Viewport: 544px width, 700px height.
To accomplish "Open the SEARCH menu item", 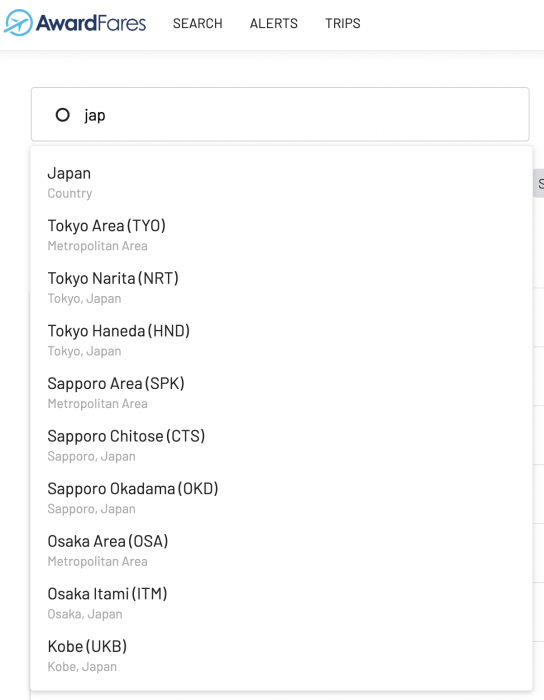I will click(197, 23).
